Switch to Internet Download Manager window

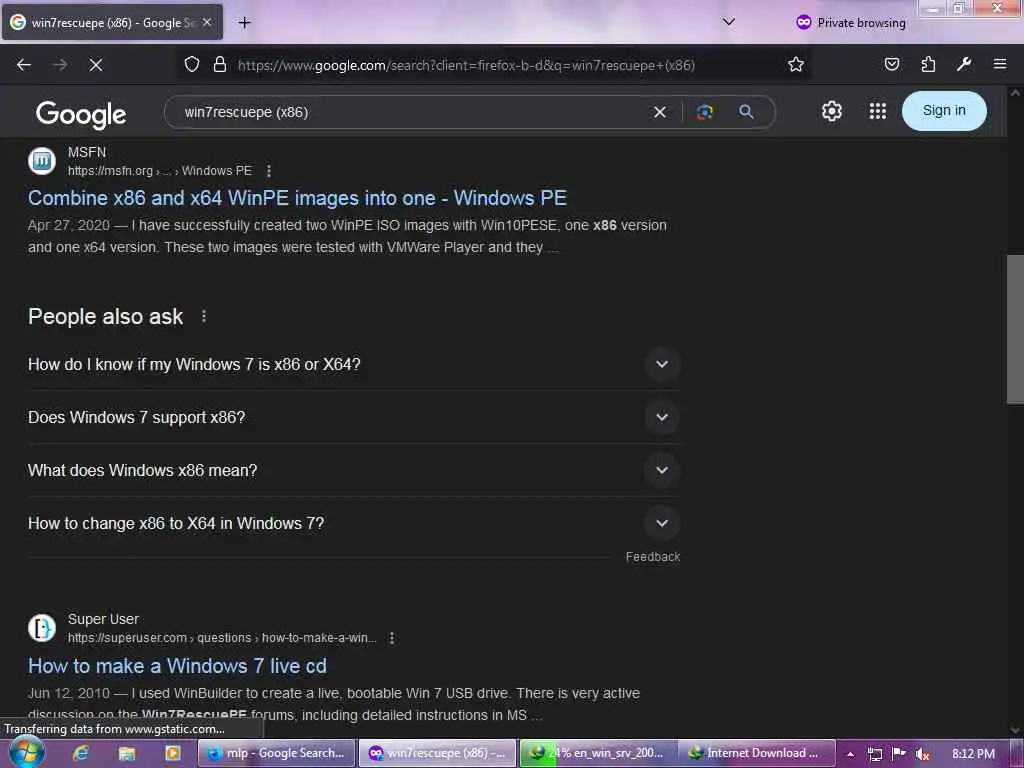coord(756,753)
